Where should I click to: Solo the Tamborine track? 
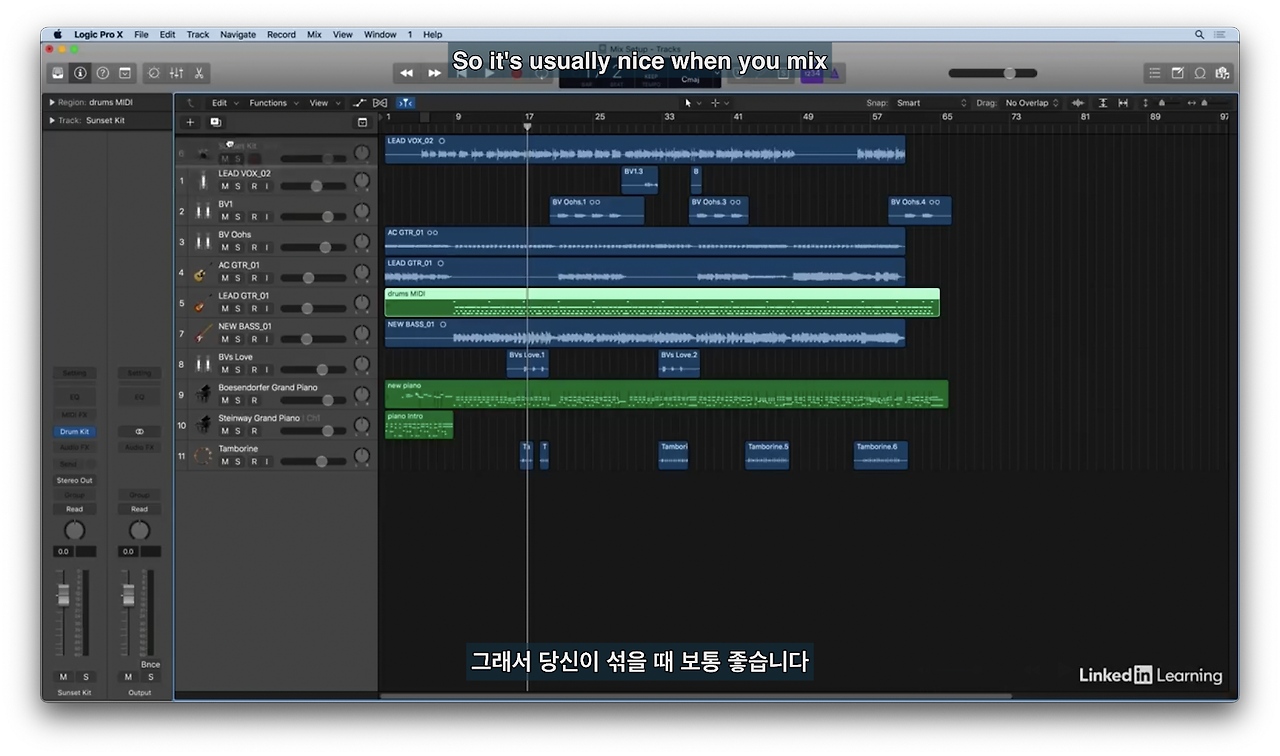click(238, 462)
